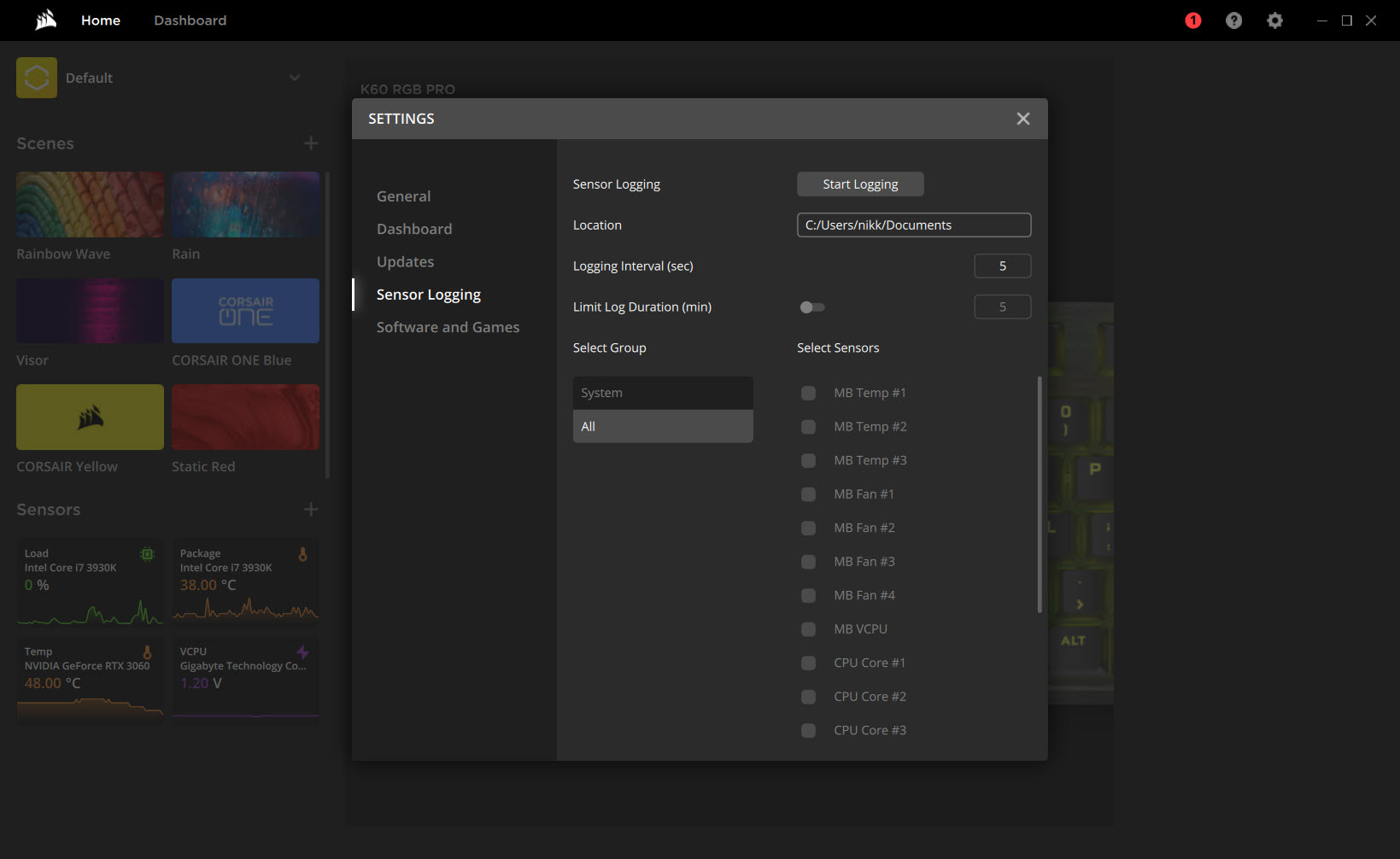Open the notifications alert badge

tap(1193, 20)
